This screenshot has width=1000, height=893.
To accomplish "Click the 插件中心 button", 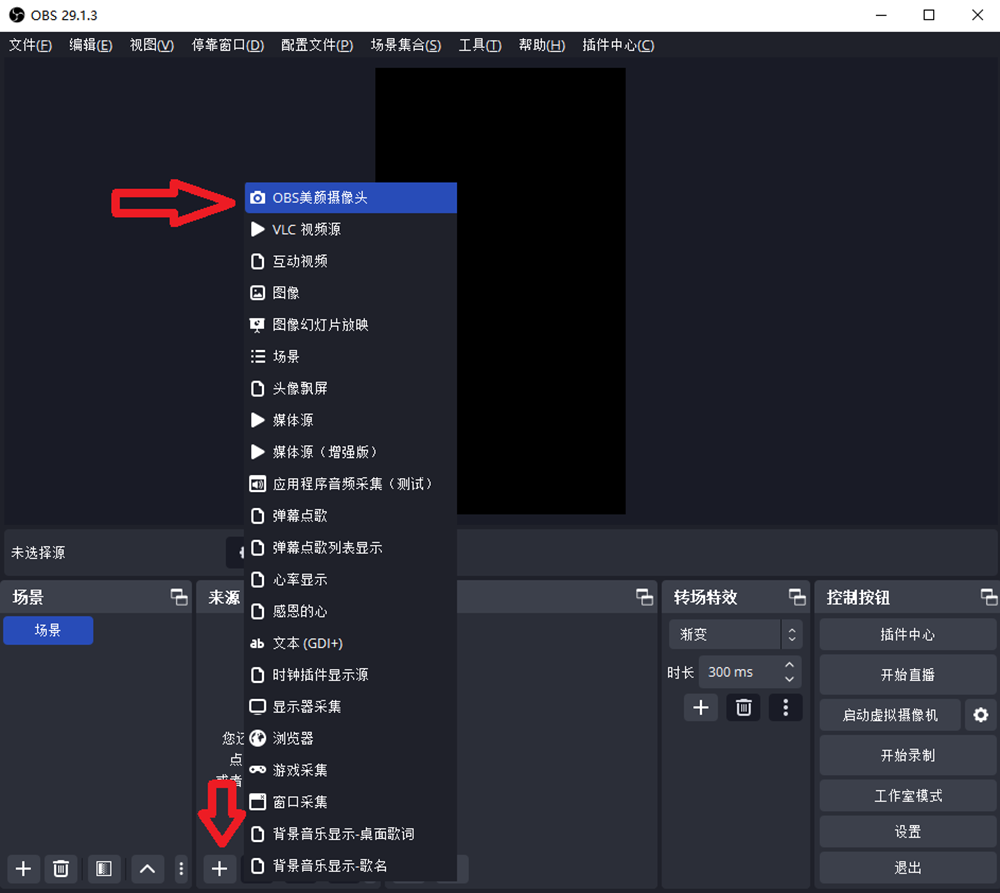I will coord(906,634).
